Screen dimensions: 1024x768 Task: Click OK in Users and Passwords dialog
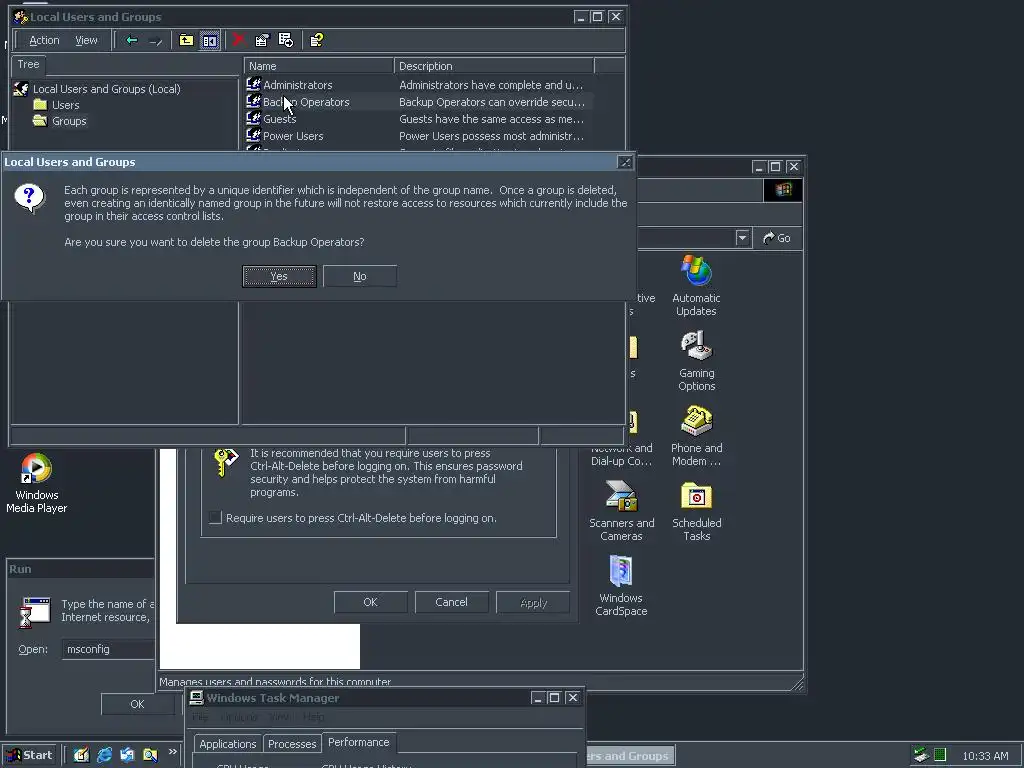point(370,602)
